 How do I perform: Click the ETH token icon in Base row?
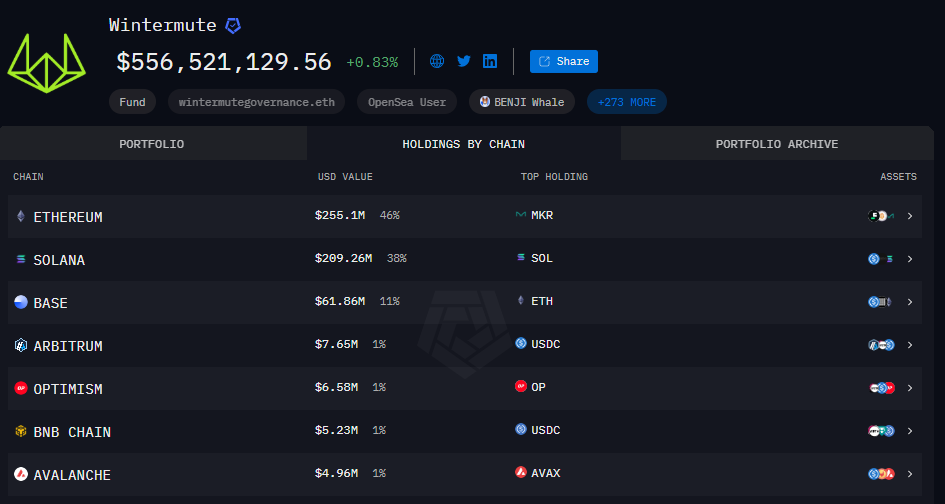point(521,300)
